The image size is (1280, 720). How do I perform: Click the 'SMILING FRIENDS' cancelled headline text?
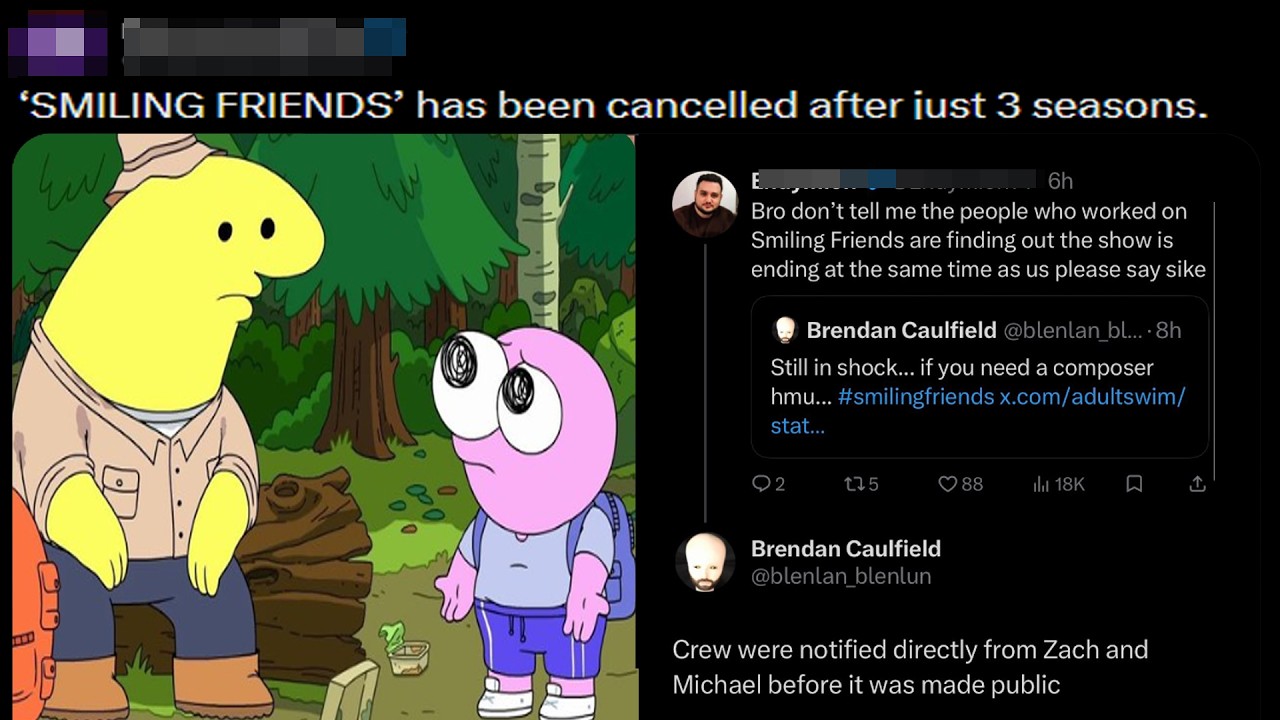[614, 104]
